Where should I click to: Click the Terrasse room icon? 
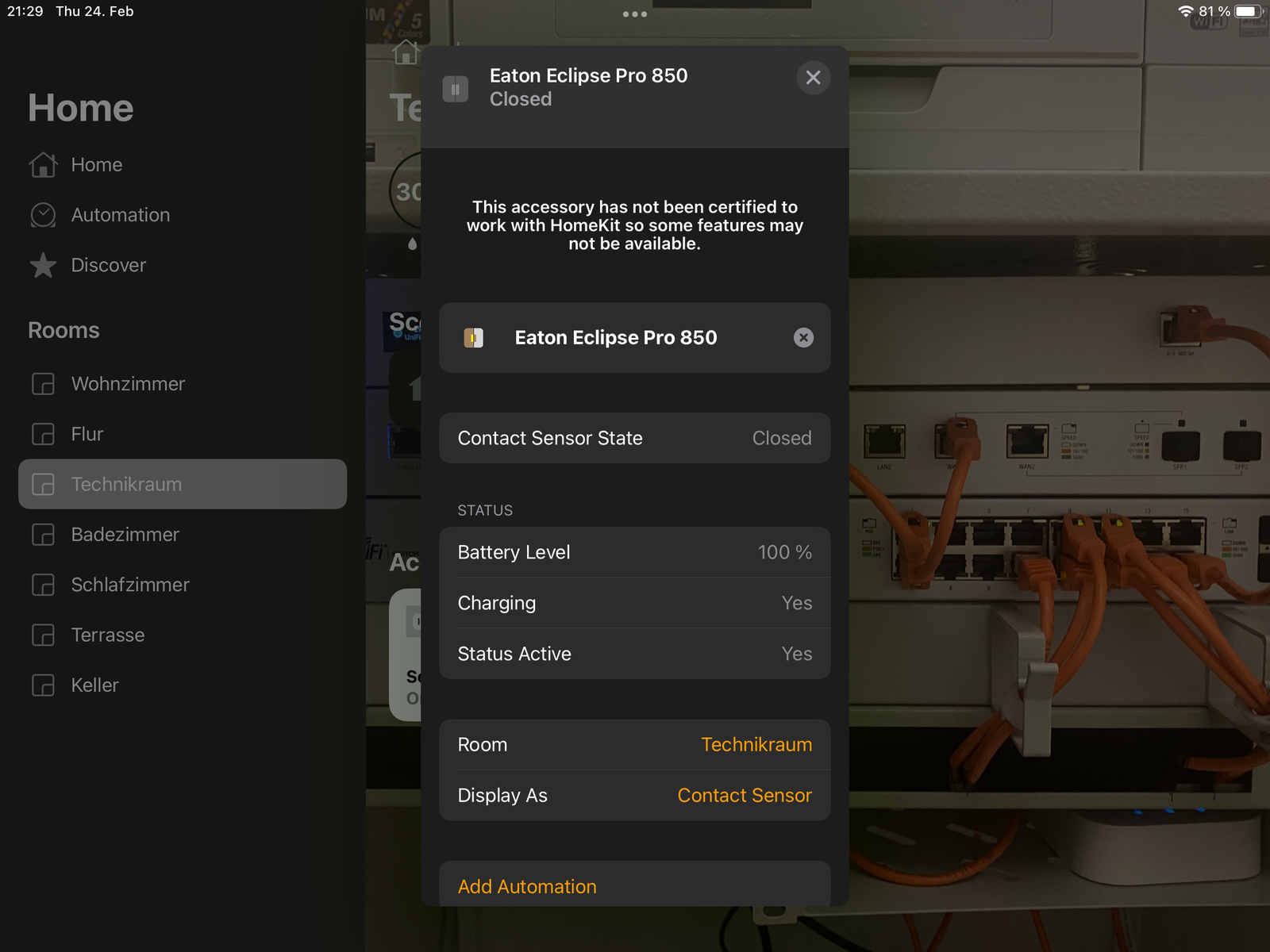[x=43, y=635]
